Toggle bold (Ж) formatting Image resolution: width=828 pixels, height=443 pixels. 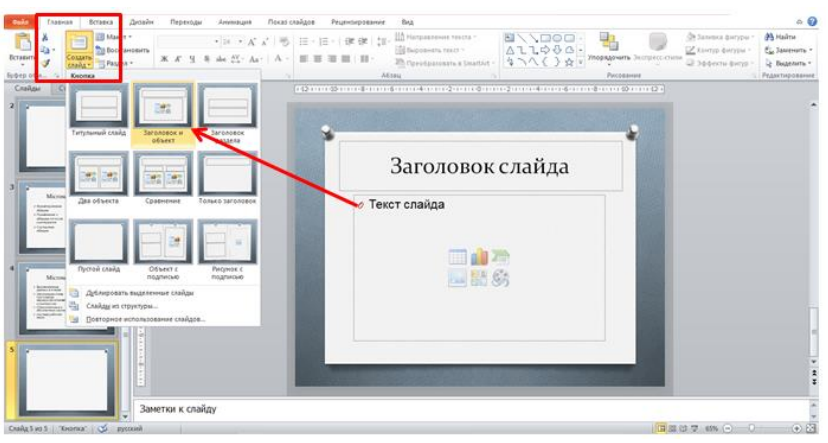[x=164, y=60]
